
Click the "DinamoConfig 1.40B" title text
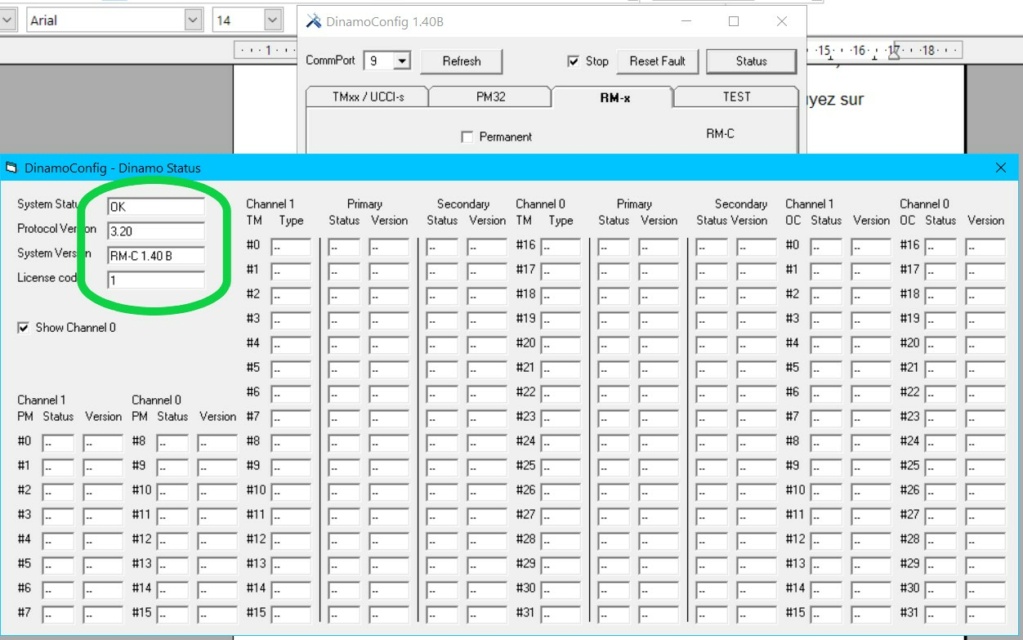coord(384,22)
